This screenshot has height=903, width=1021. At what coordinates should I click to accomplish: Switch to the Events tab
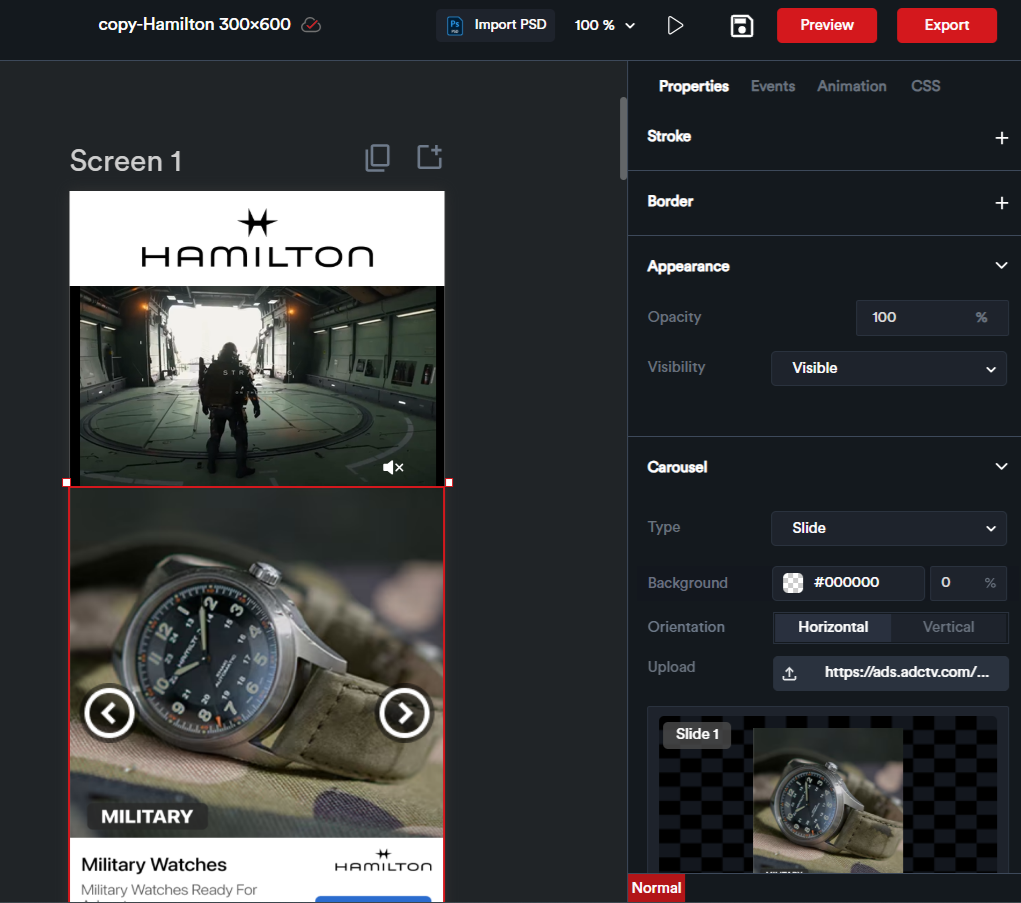pos(773,86)
